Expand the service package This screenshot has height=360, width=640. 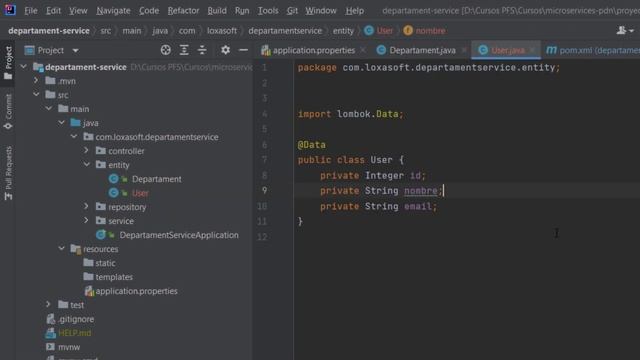(x=87, y=220)
